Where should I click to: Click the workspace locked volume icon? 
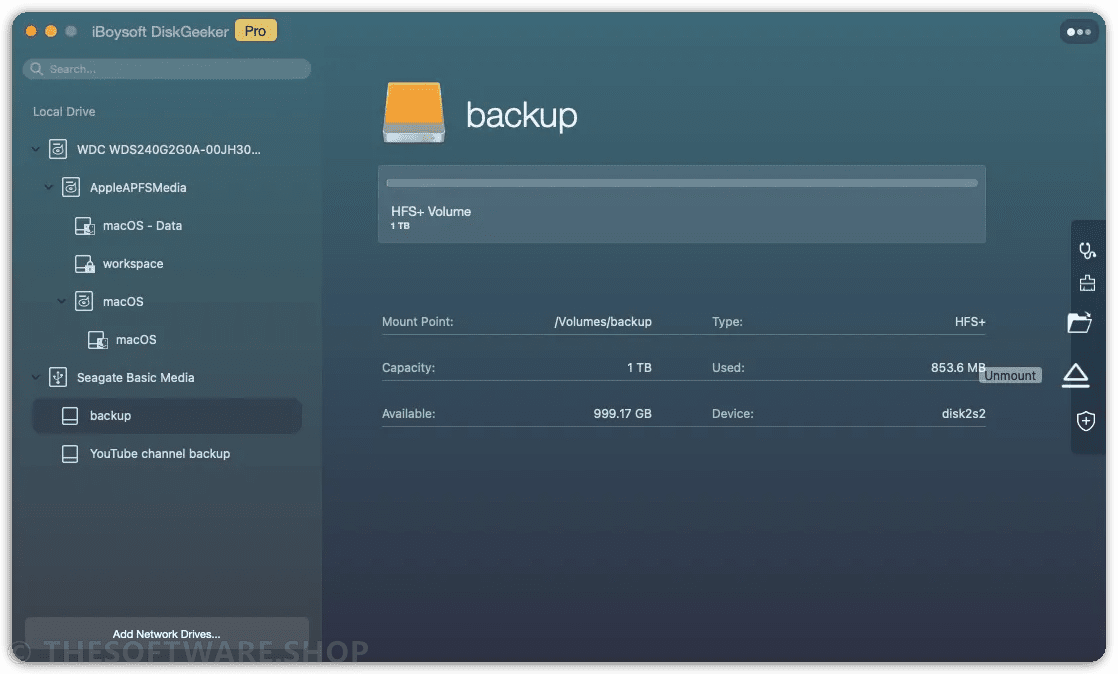pos(84,263)
